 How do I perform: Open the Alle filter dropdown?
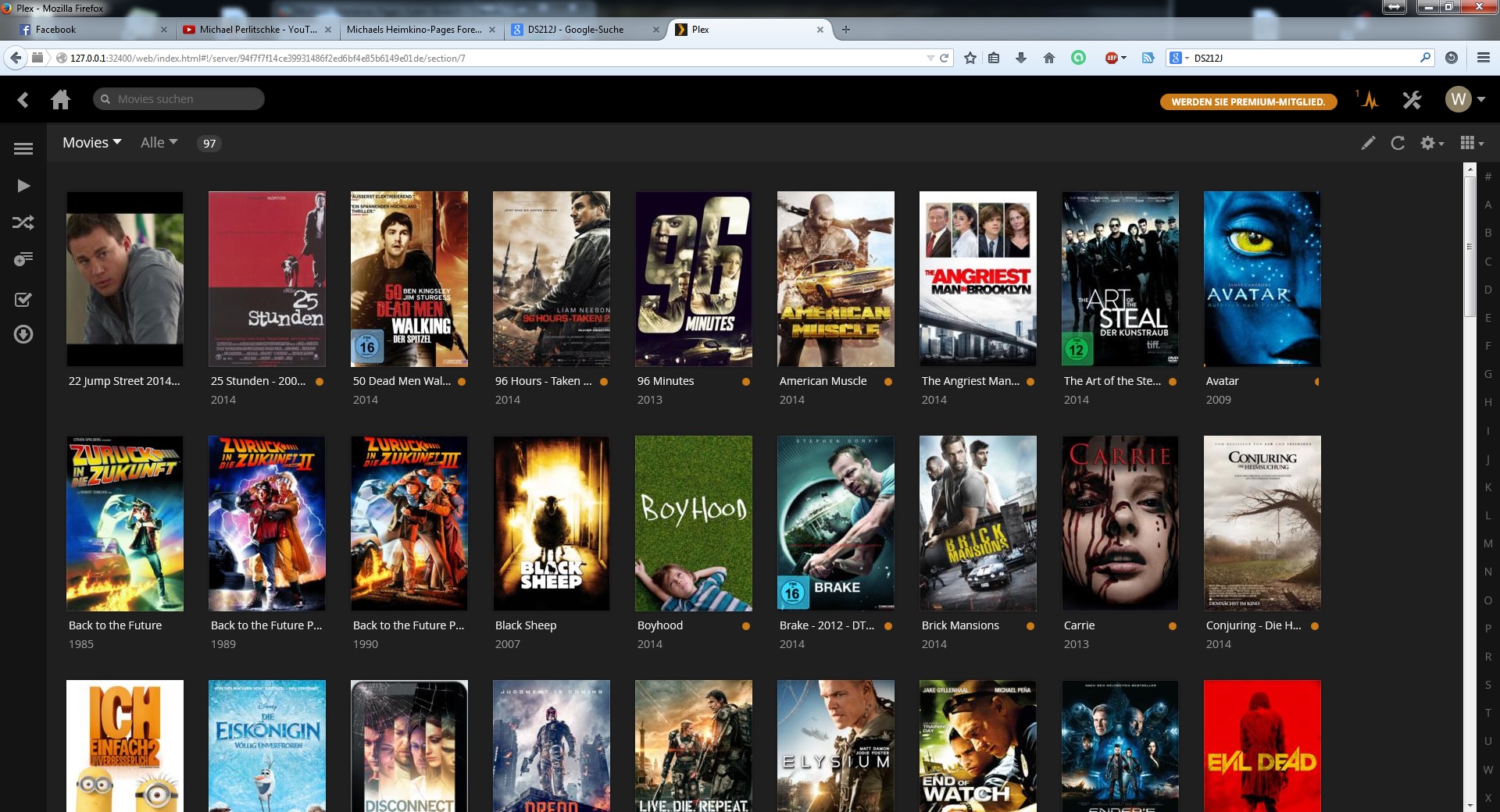[159, 143]
